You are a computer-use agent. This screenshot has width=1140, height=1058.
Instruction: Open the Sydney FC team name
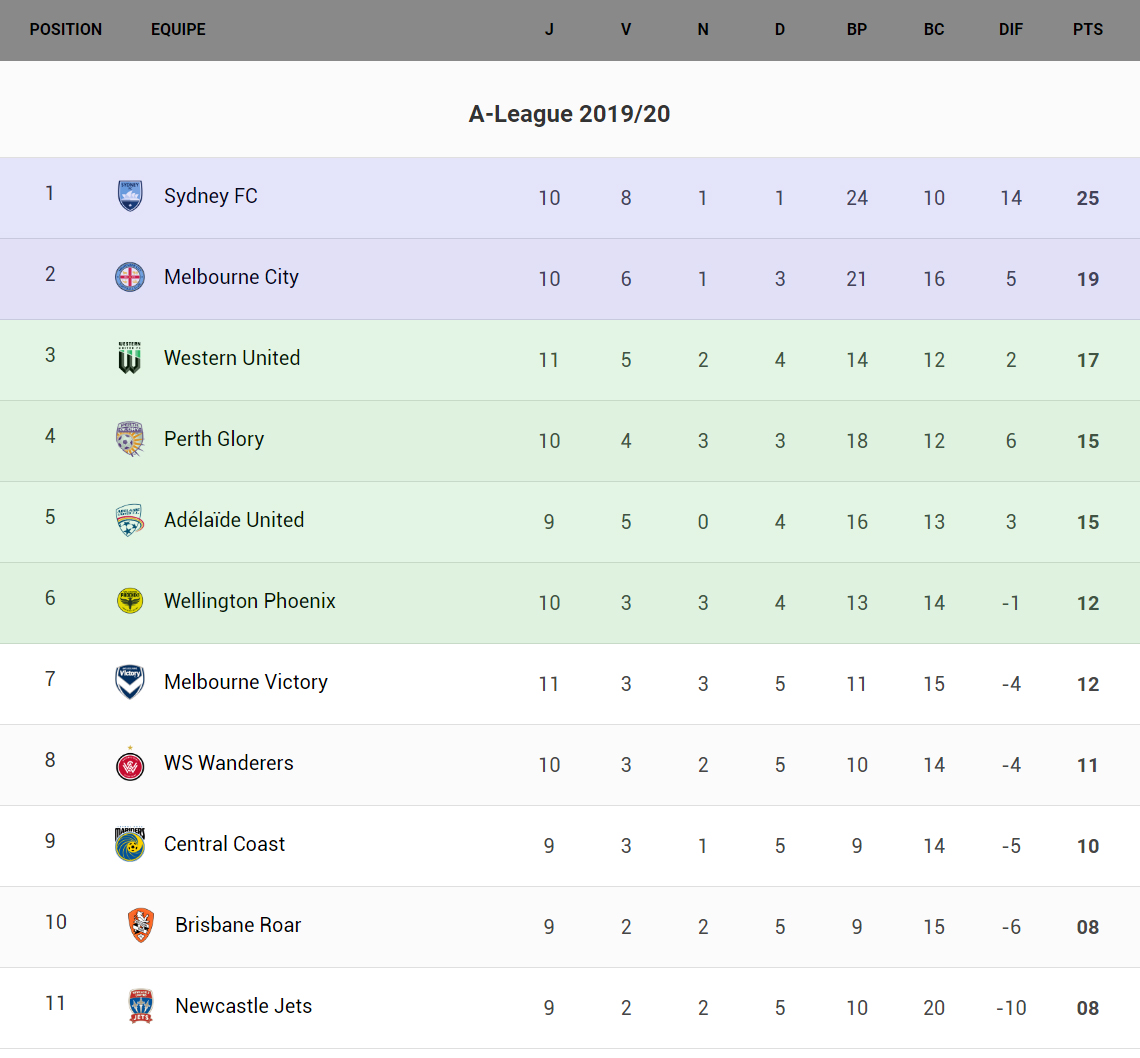pyautogui.click(x=211, y=196)
